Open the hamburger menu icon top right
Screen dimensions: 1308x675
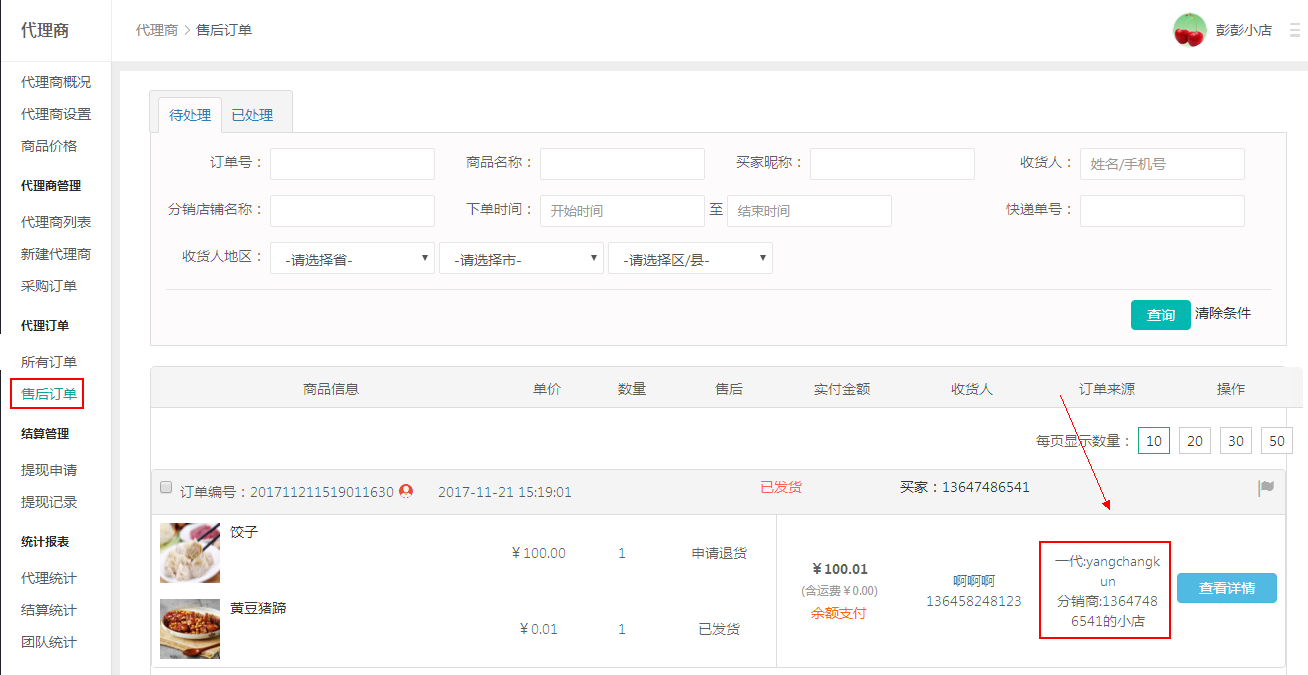1295,30
